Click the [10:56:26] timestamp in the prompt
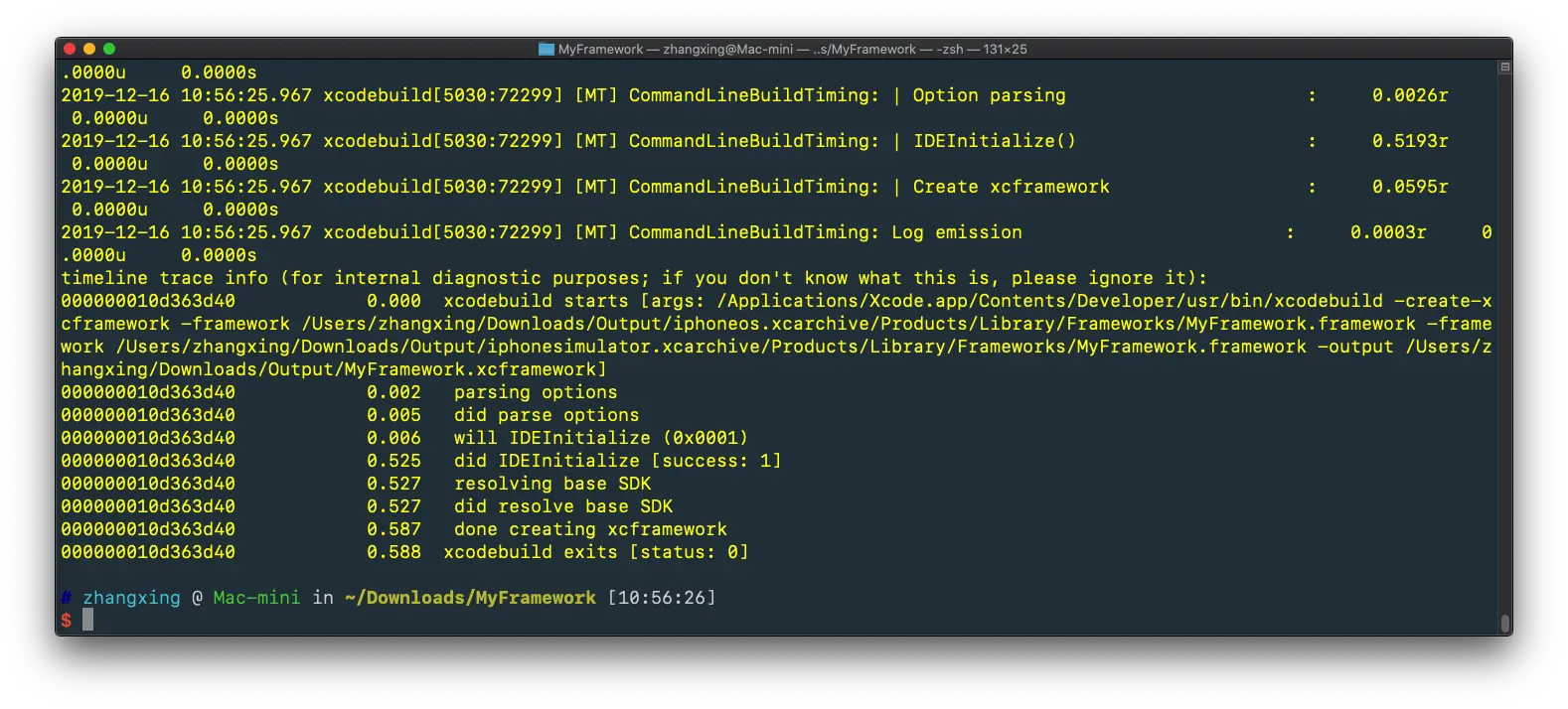The image size is (1568, 709). click(662, 598)
